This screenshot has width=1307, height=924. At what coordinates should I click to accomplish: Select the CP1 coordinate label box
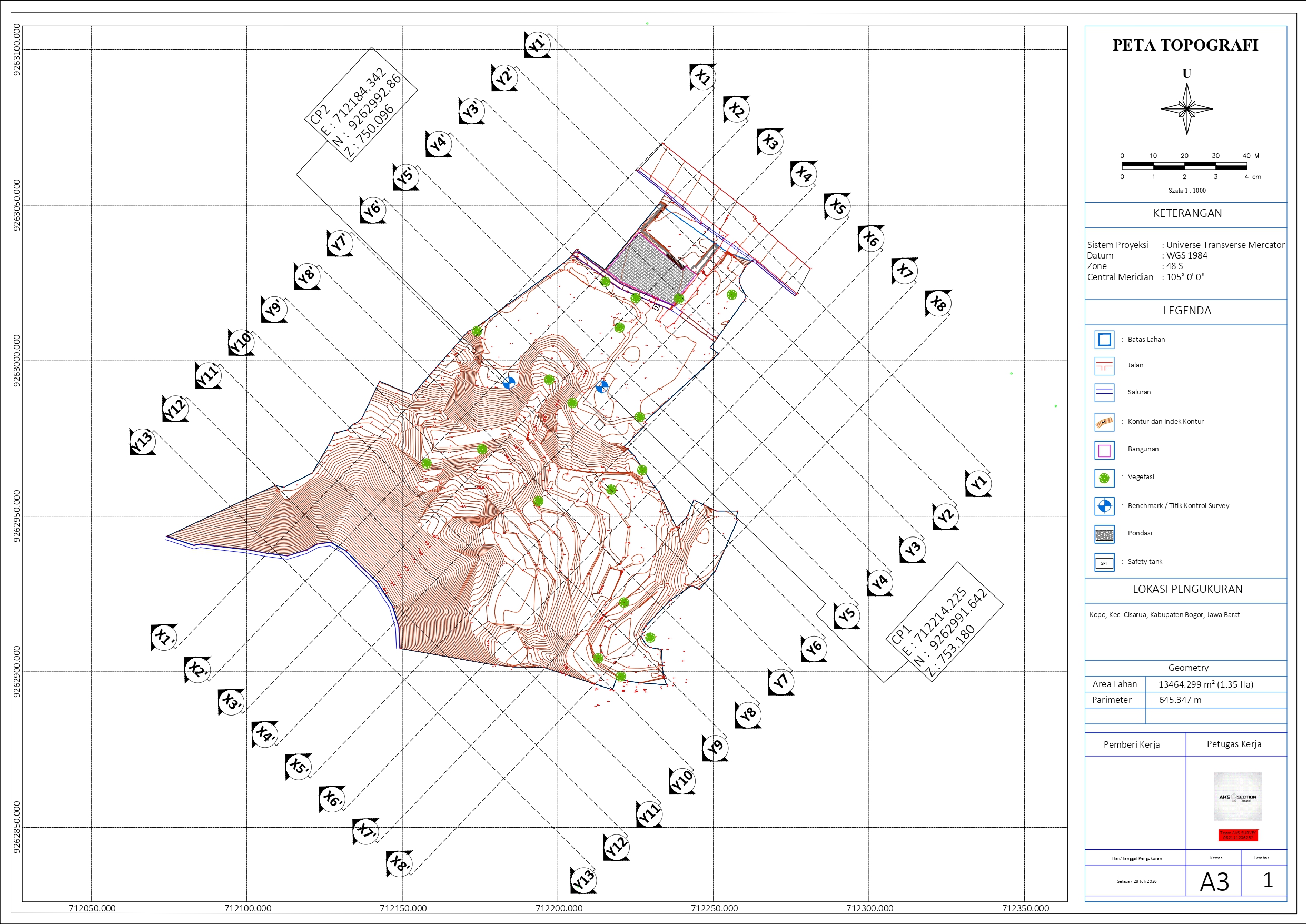944,622
